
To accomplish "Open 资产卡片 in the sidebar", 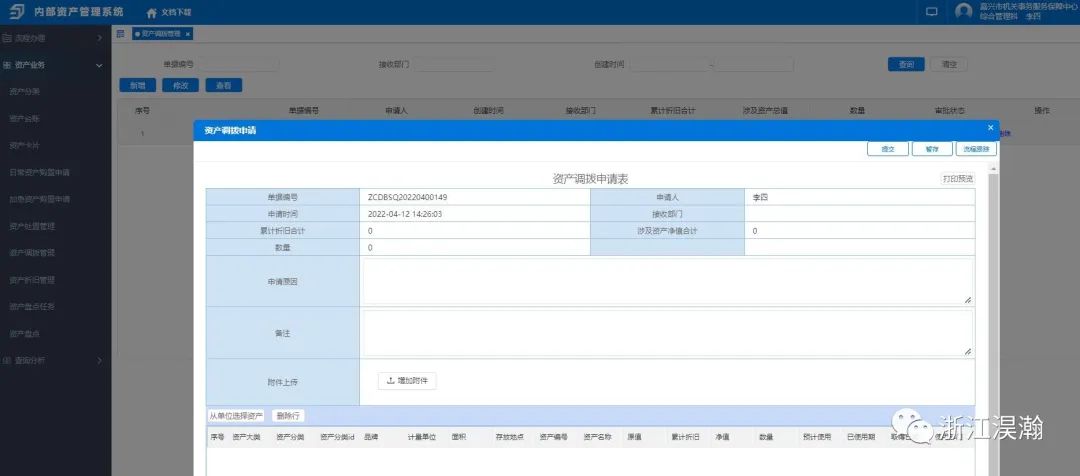I will click(24, 145).
